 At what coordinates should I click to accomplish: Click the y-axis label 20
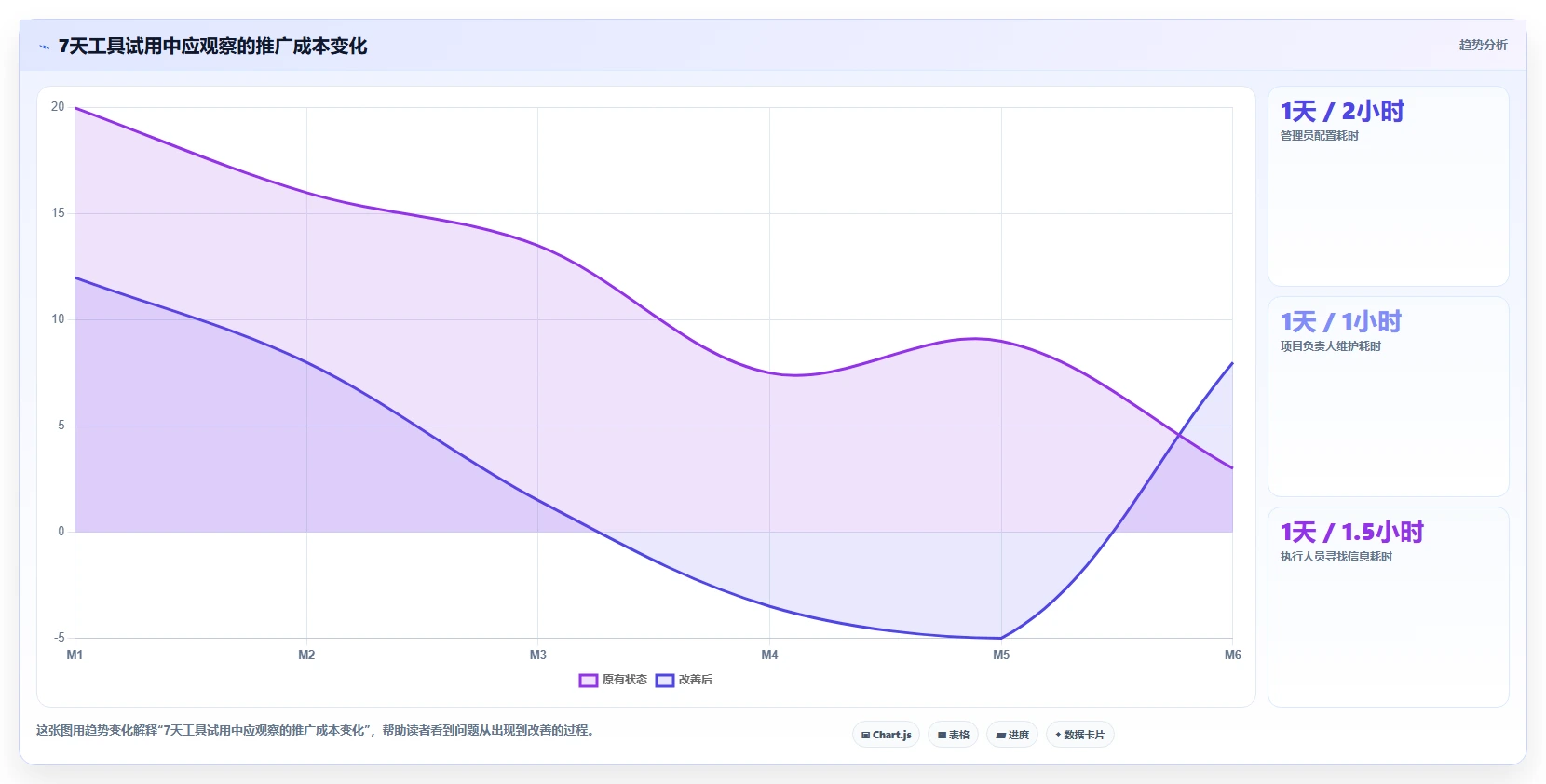[x=58, y=107]
